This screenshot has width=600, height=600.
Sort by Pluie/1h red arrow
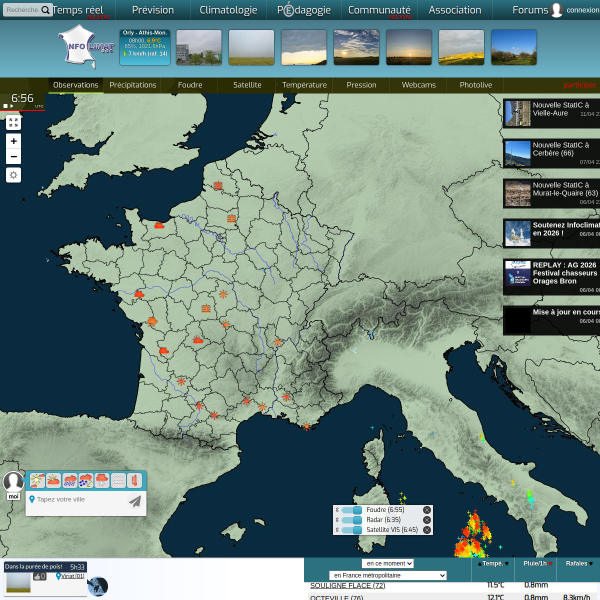click(550, 563)
